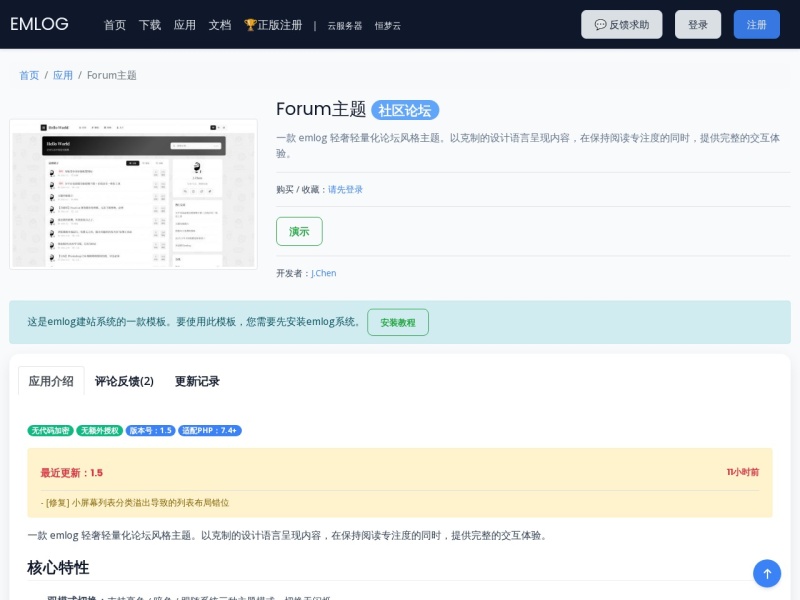
Task: Click the 无额外授权 badge
Action: pyautogui.click(x=99, y=431)
